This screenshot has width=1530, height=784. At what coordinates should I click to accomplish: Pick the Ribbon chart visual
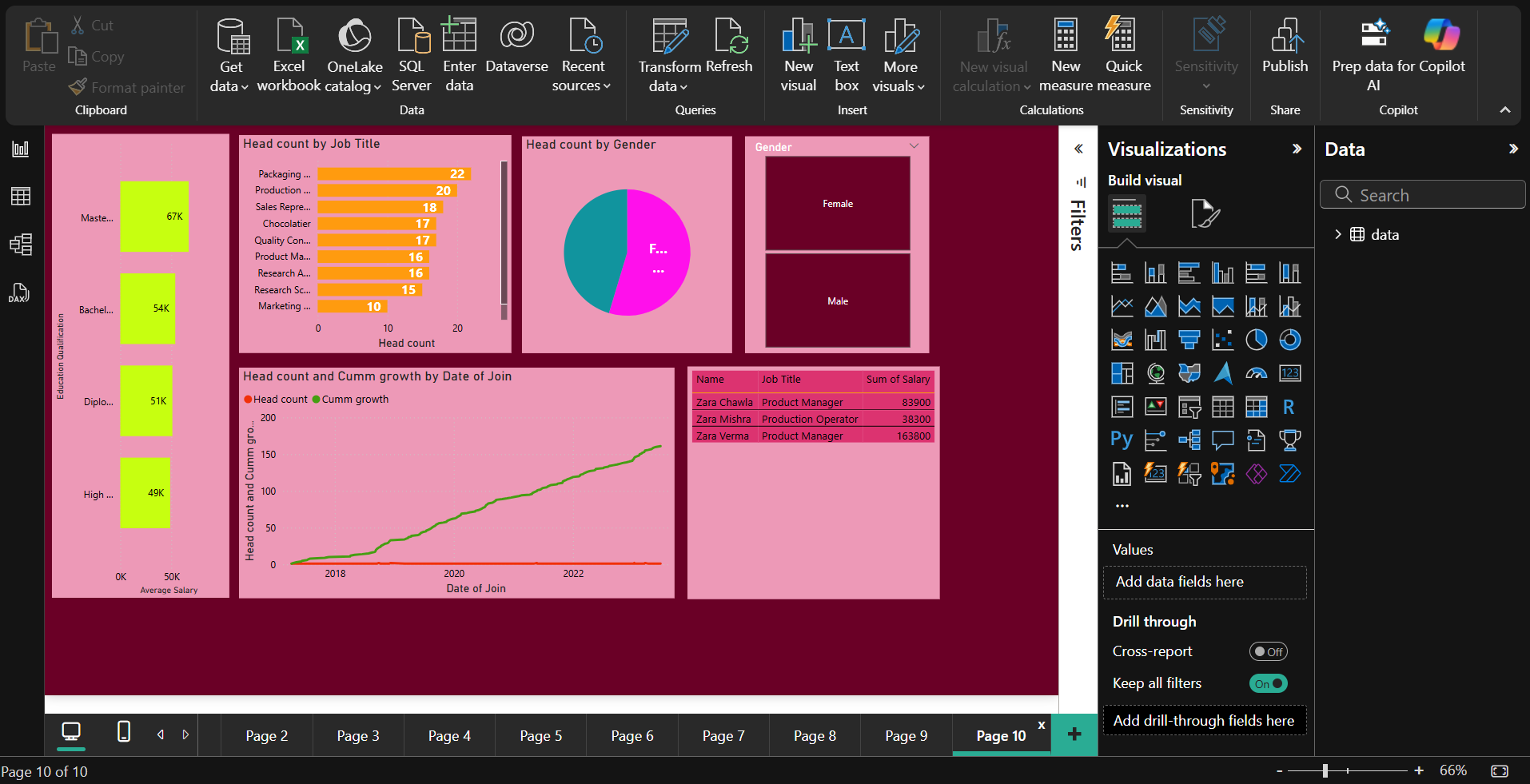(1122, 340)
